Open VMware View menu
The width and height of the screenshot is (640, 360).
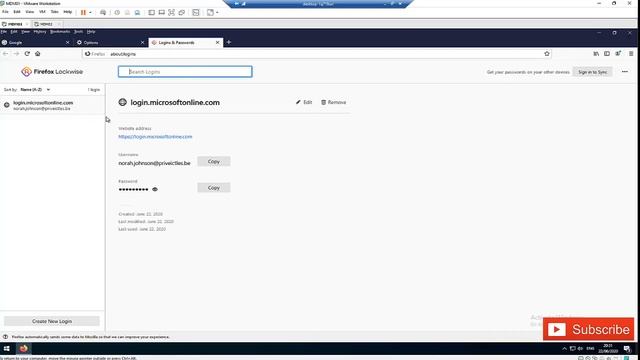tap(29, 12)
